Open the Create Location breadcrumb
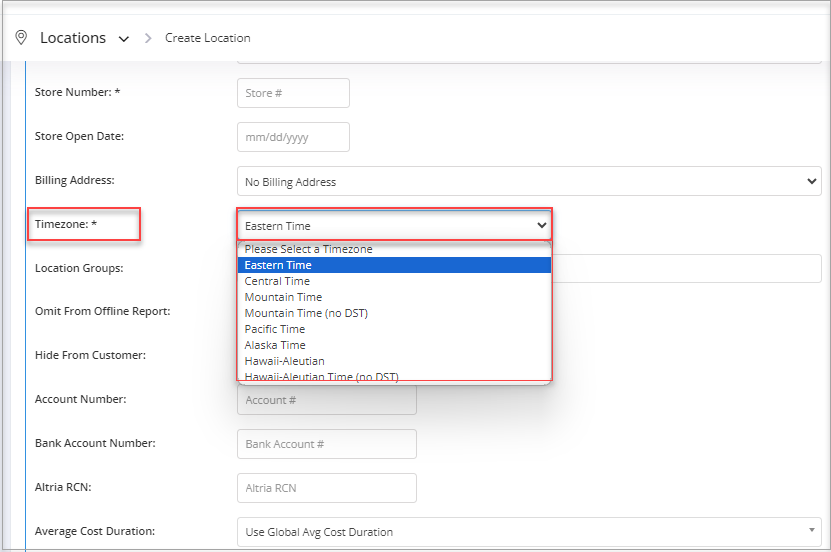Viewport: 831px width, 552px height. tap(208, 38)
